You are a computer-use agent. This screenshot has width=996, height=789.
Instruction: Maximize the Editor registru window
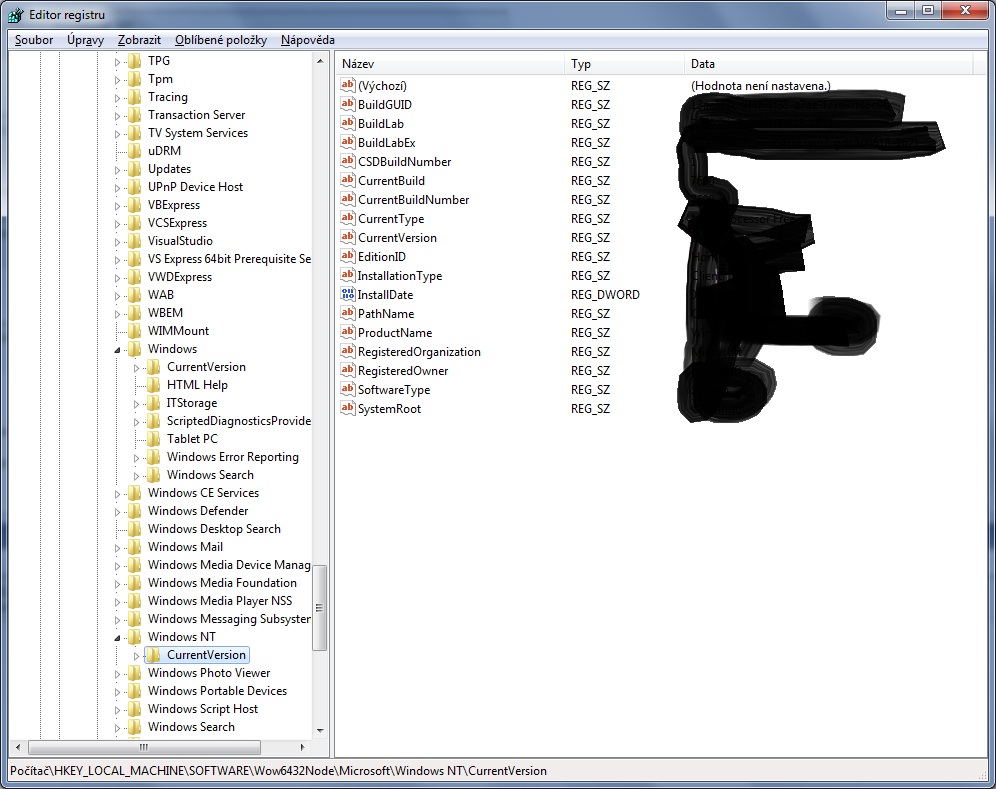[928, 10]
